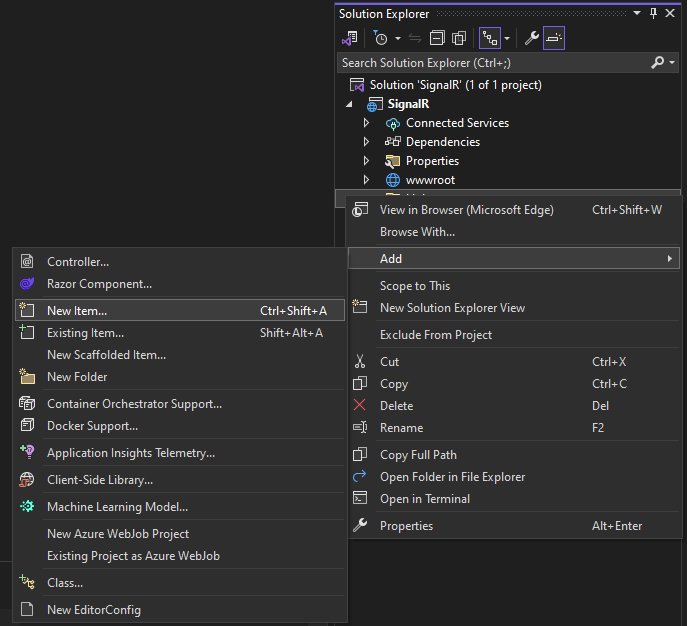The image size is (687, 626).
Task: Click Search Solution Explorer input field
Action: coord(490,62)
